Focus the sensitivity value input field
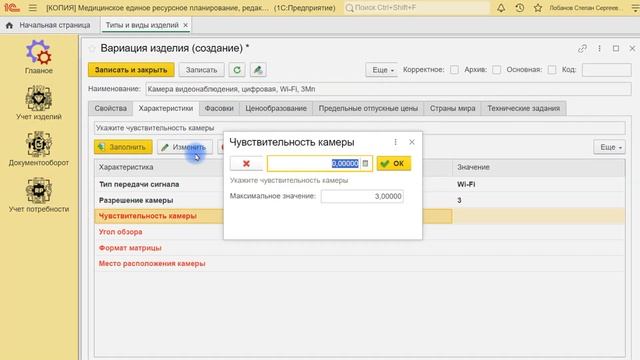The height and width of the screenshot is (360, 640). (x=313, y=164)
